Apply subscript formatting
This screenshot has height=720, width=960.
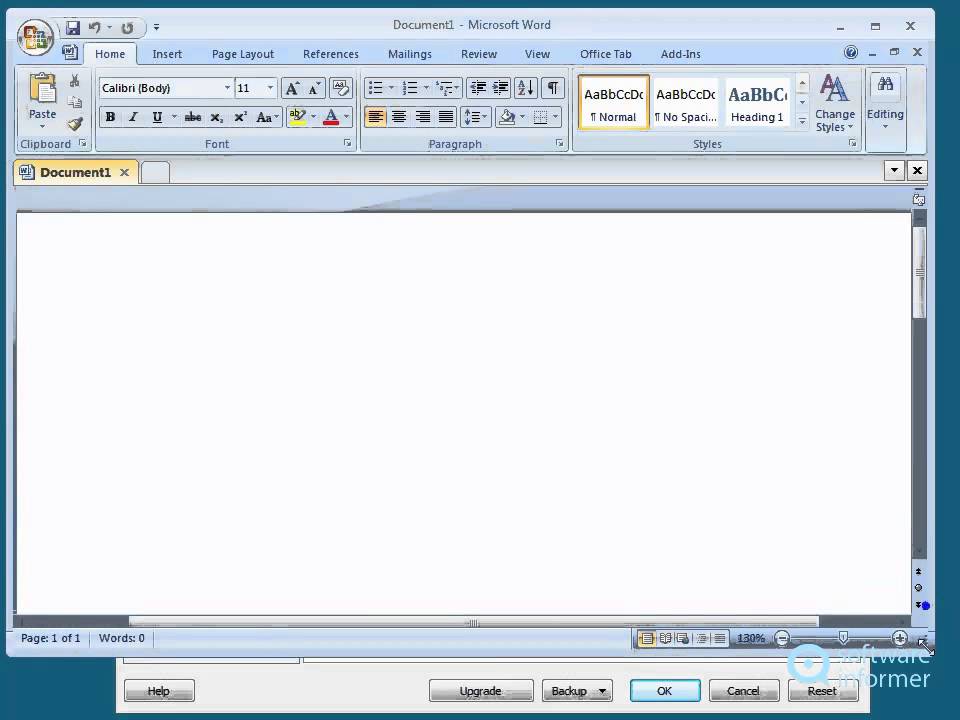pyautogui.click(x=217, y=117)
